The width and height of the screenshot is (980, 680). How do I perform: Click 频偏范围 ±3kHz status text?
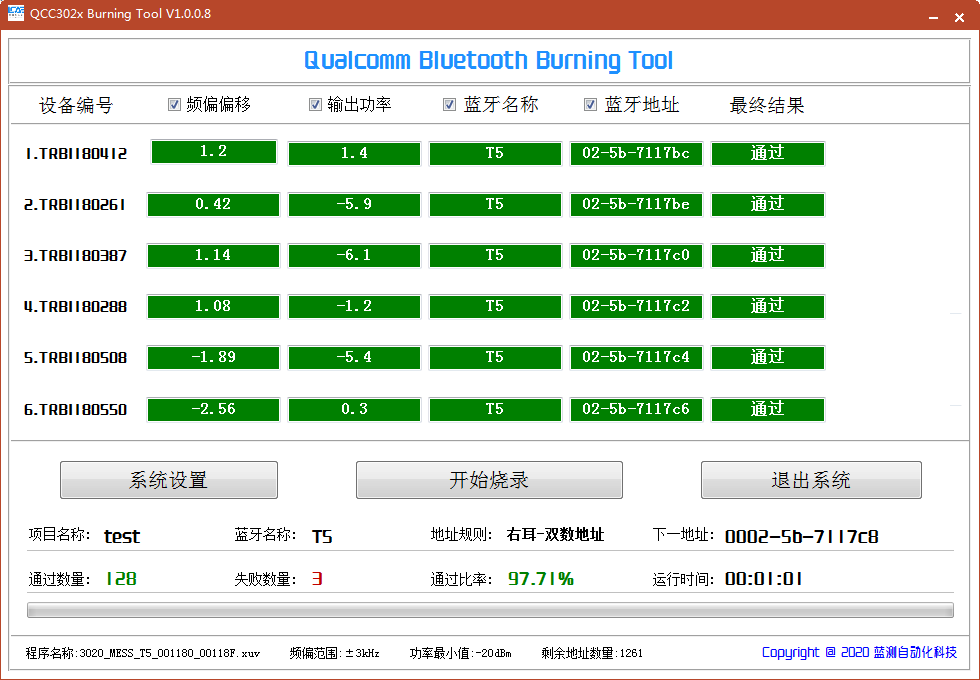click(334, 654)
